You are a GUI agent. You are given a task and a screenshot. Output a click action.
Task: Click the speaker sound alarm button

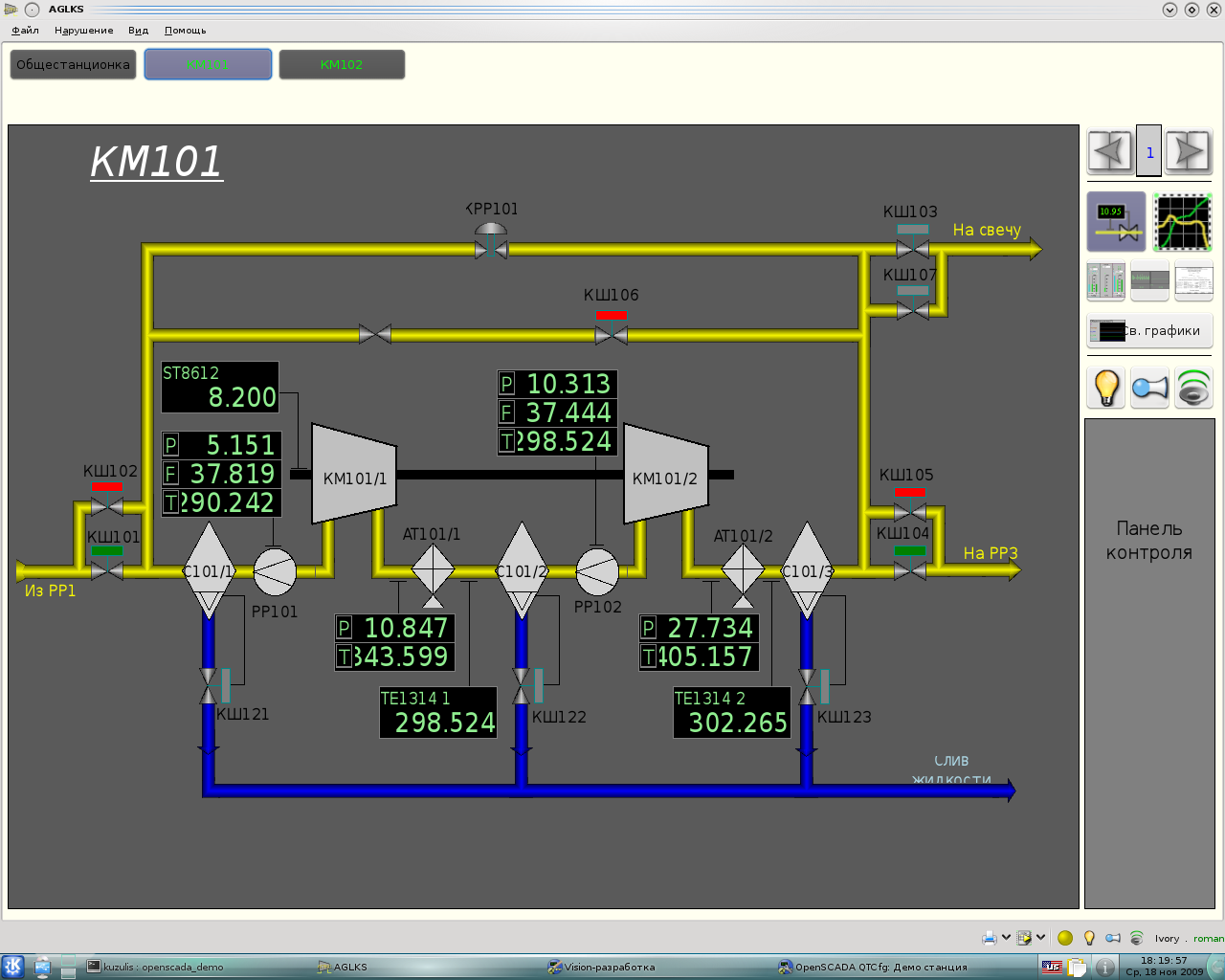1193,388
